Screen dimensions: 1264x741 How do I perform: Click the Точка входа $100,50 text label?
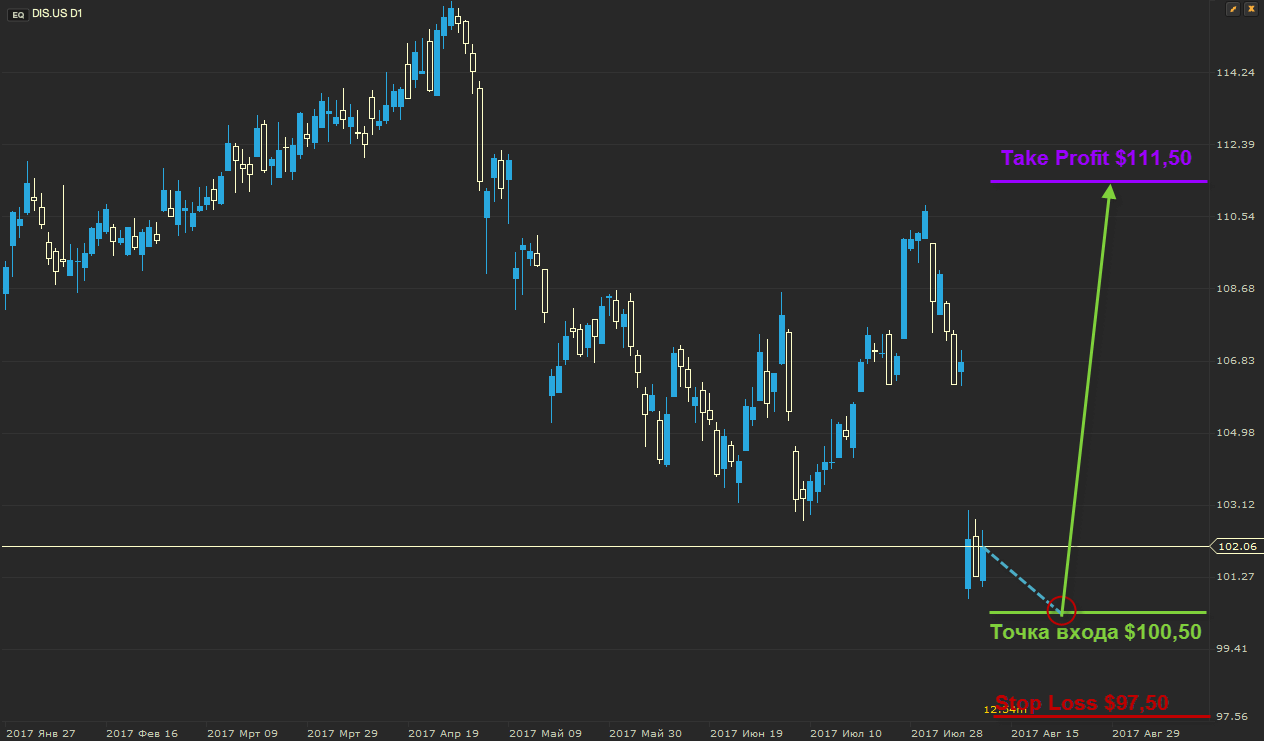coord(1095,632)
